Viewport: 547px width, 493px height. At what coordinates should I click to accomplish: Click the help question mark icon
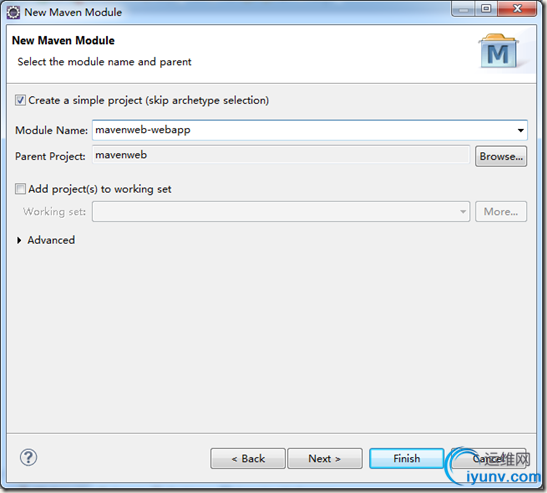pos(29,457)
